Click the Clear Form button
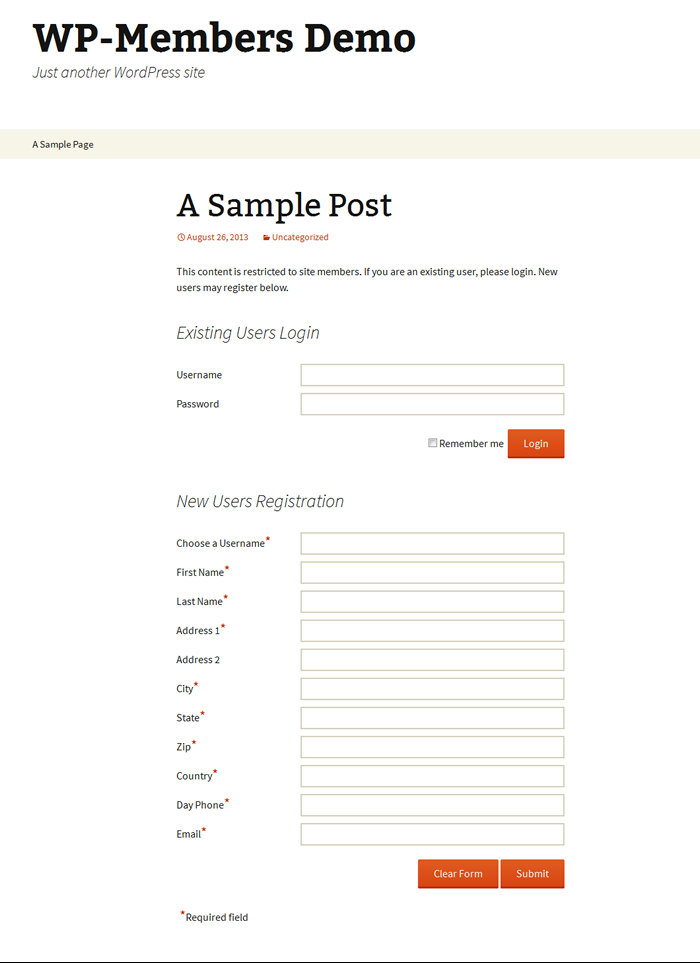The image size is (700, 963). pos(458,873)
